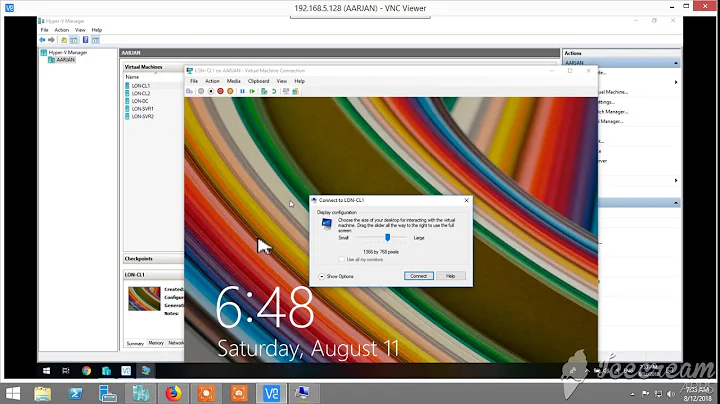
Task: Click the Enhanced Session toolbar icon
Action: 286,91
